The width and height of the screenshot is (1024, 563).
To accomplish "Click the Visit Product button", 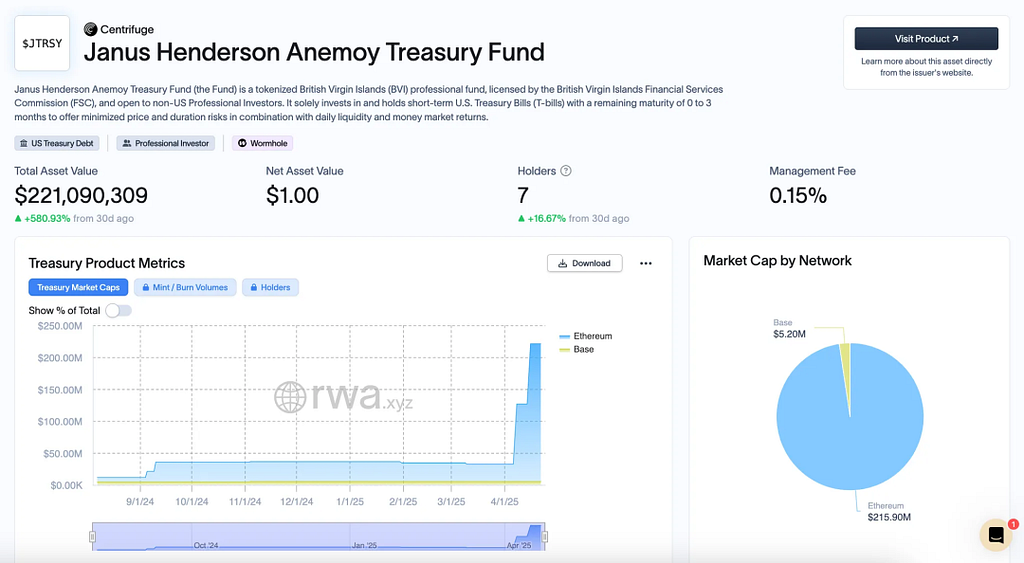I will click(x=926, y=39).
